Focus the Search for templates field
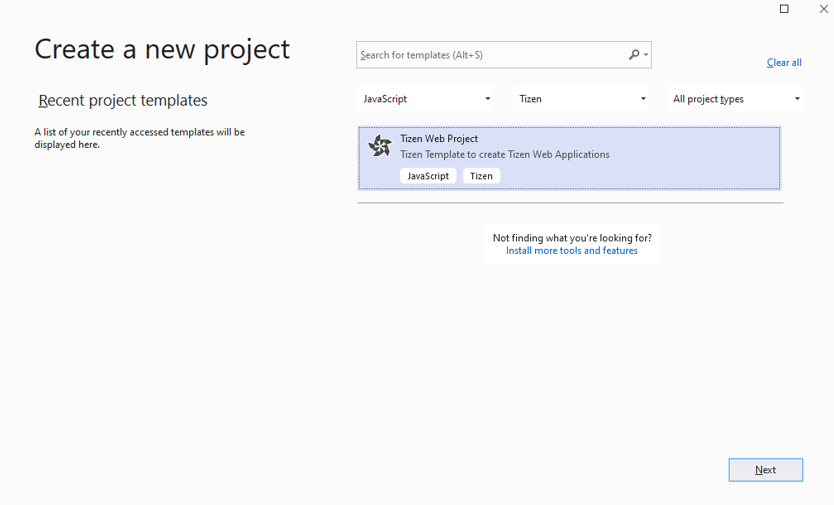834x505 pixels. 490,55
